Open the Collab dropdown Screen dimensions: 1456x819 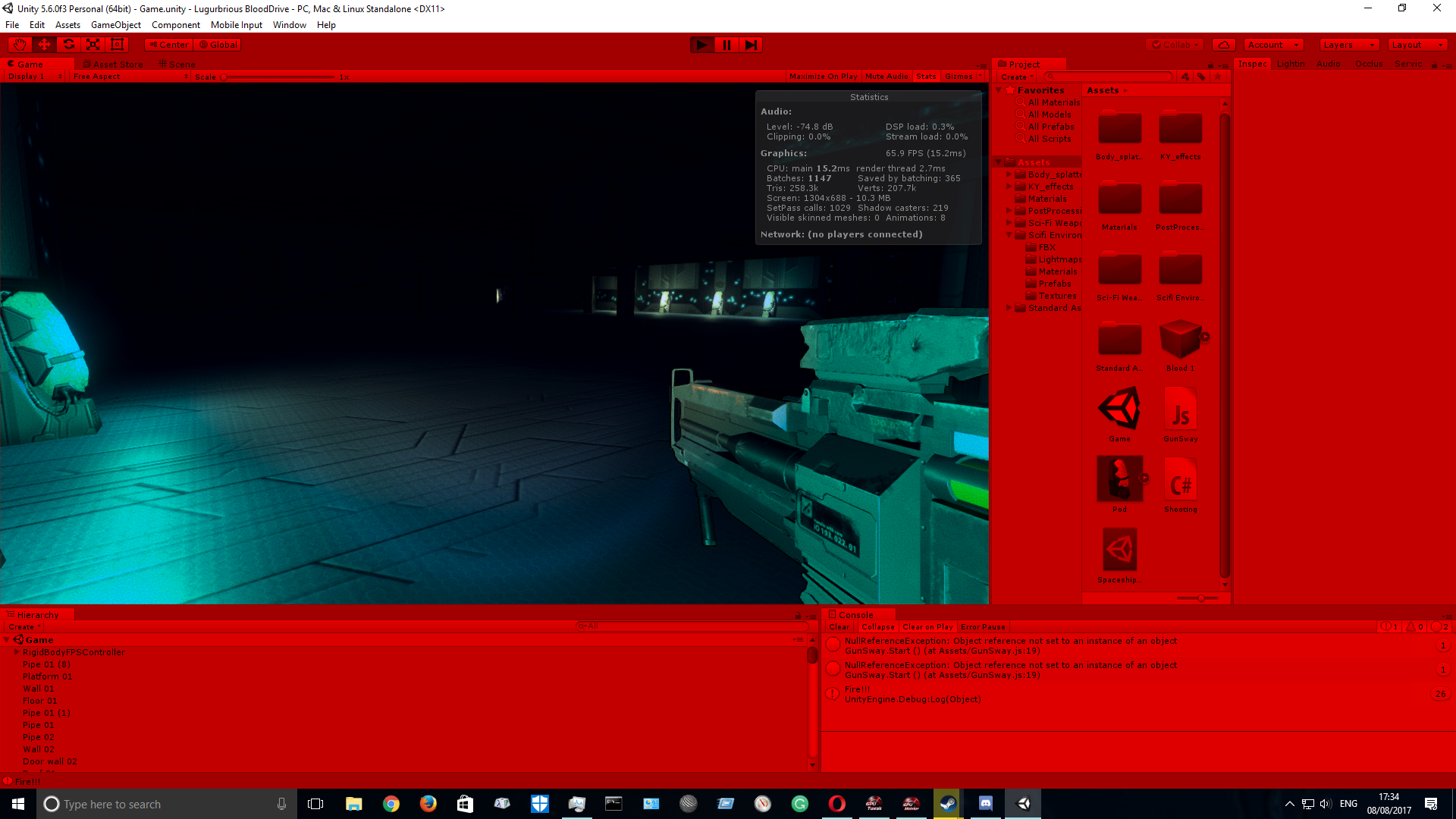[1174, 45]
